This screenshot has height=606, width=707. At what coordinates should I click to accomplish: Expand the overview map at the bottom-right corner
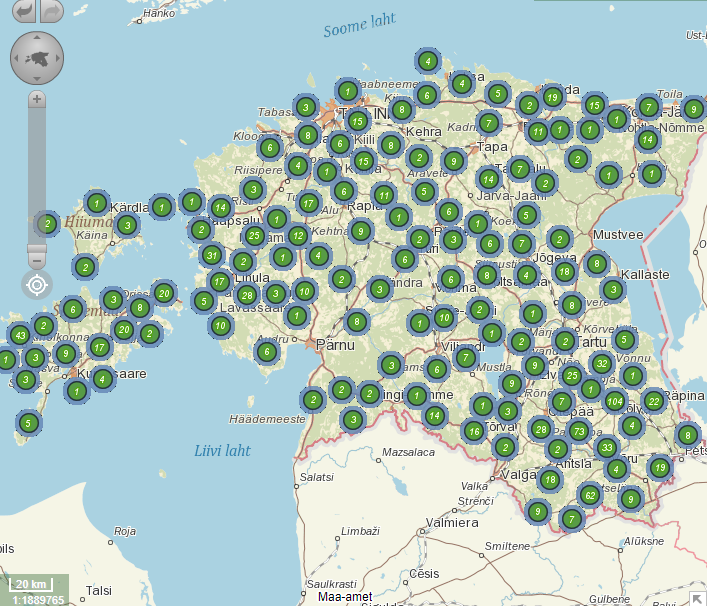click(x=696, y=597)
